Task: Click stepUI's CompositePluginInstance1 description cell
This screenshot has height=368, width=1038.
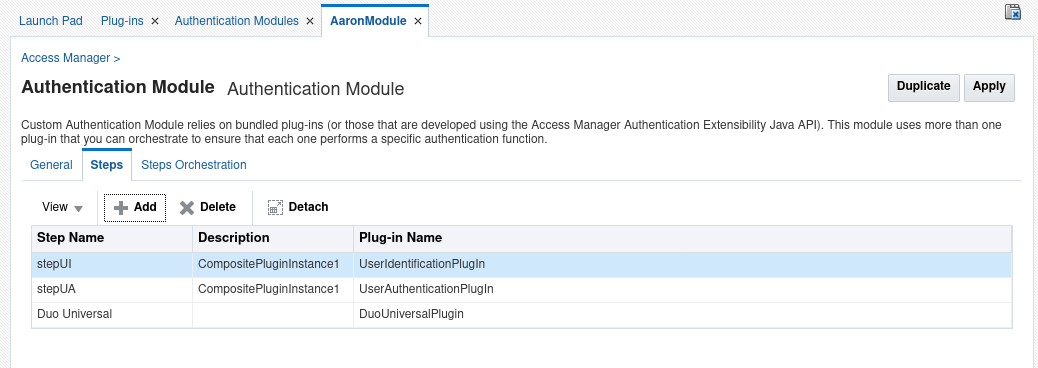Action: point(273,264)
